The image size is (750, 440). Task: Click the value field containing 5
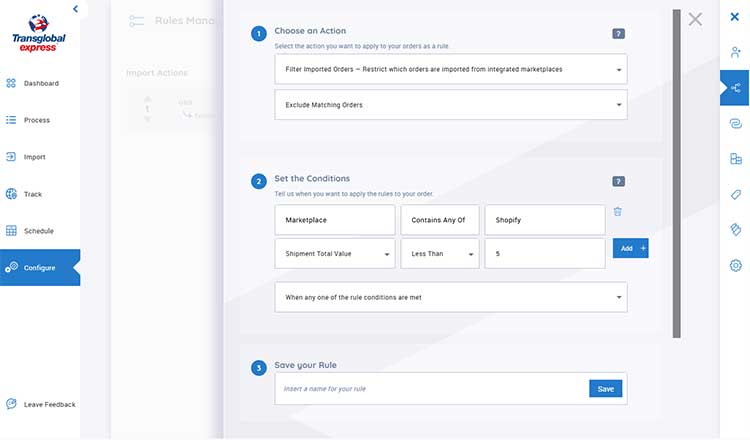click(x=545, y=253)
